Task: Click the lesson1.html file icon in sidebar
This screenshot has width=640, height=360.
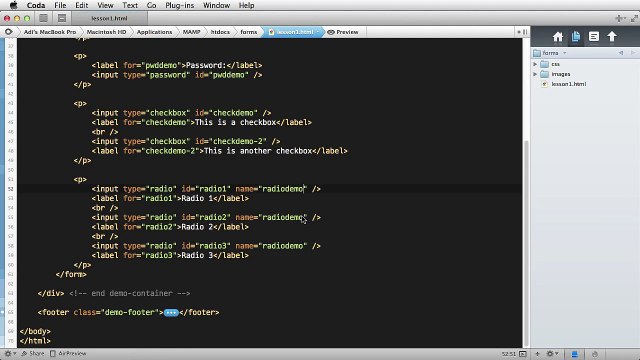Action: 544,84
